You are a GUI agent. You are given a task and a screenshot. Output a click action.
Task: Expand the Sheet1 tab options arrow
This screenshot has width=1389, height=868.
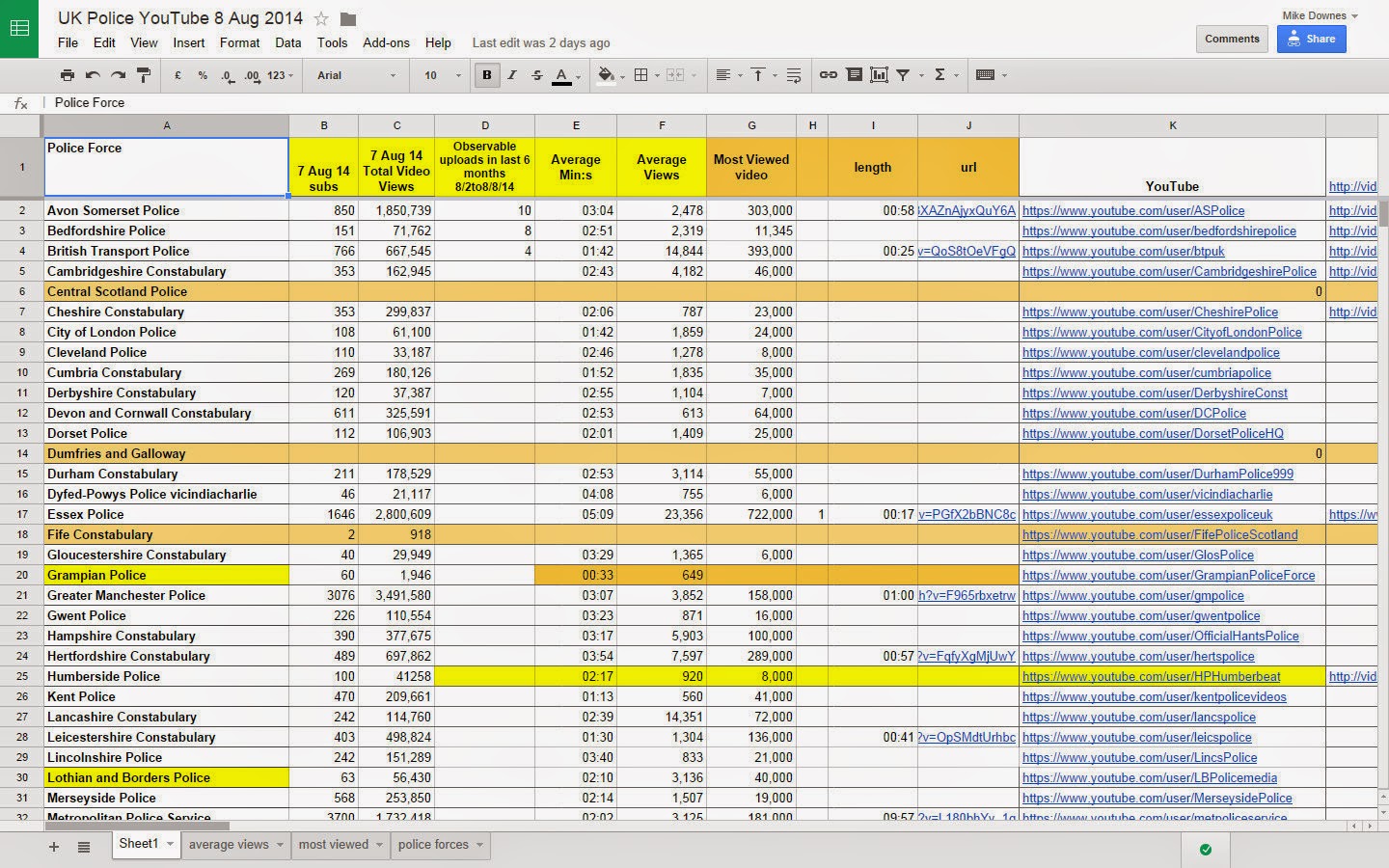point(171,844)
